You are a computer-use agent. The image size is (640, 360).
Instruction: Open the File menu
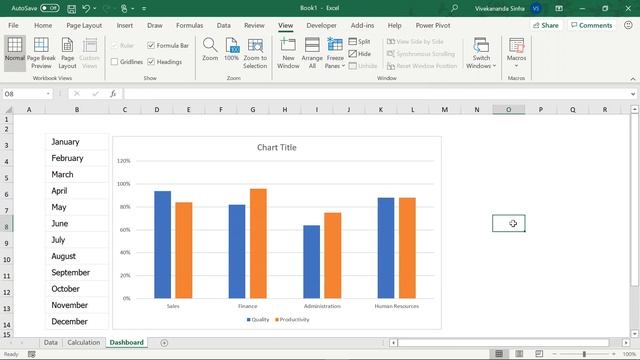click(13, 25)
